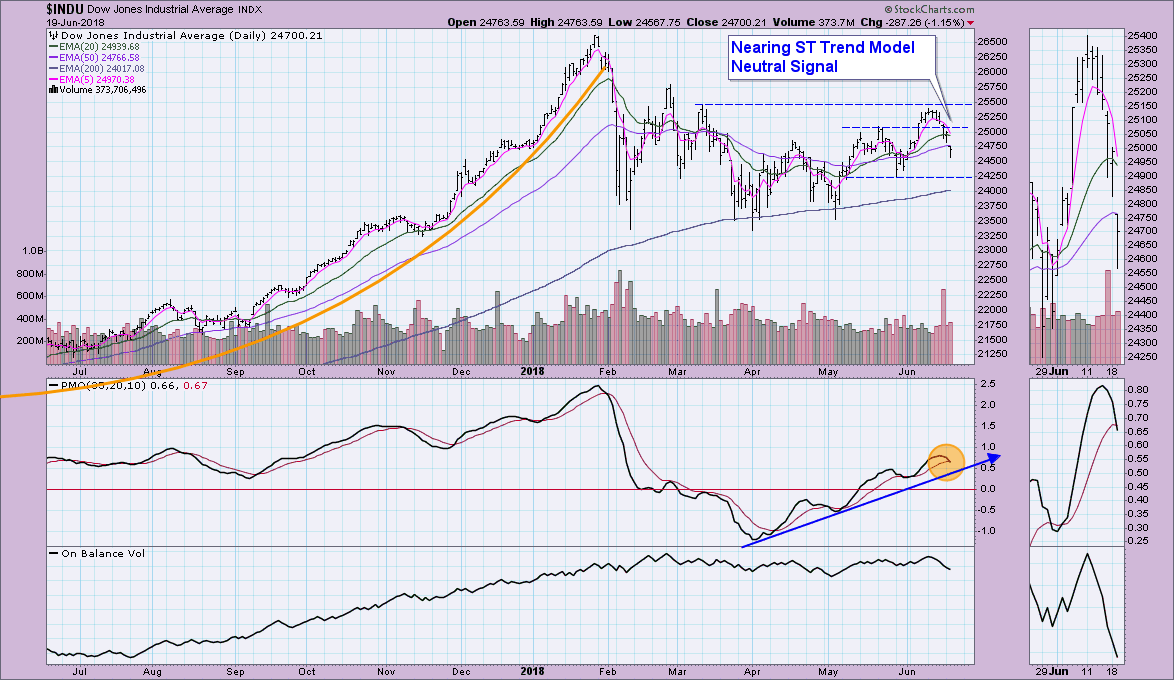Click the 400M volume axis label
This screenshot has height=680, width=1174.
point(31,319)
